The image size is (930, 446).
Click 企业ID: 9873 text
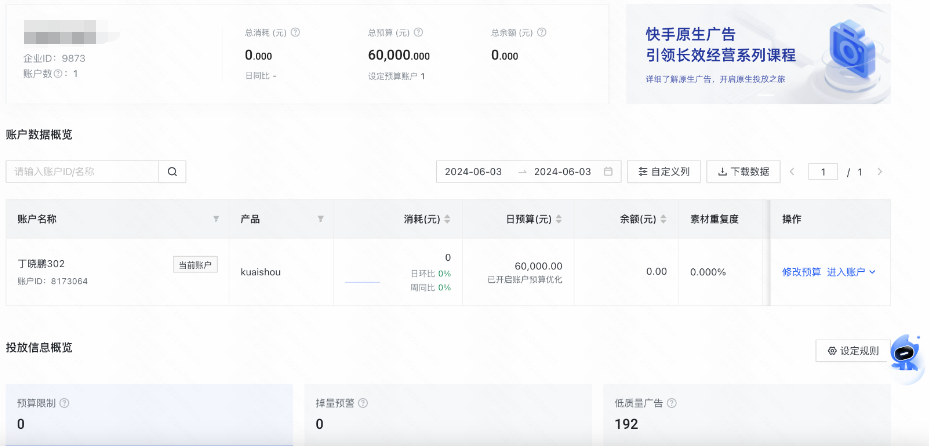coord(55,58)
